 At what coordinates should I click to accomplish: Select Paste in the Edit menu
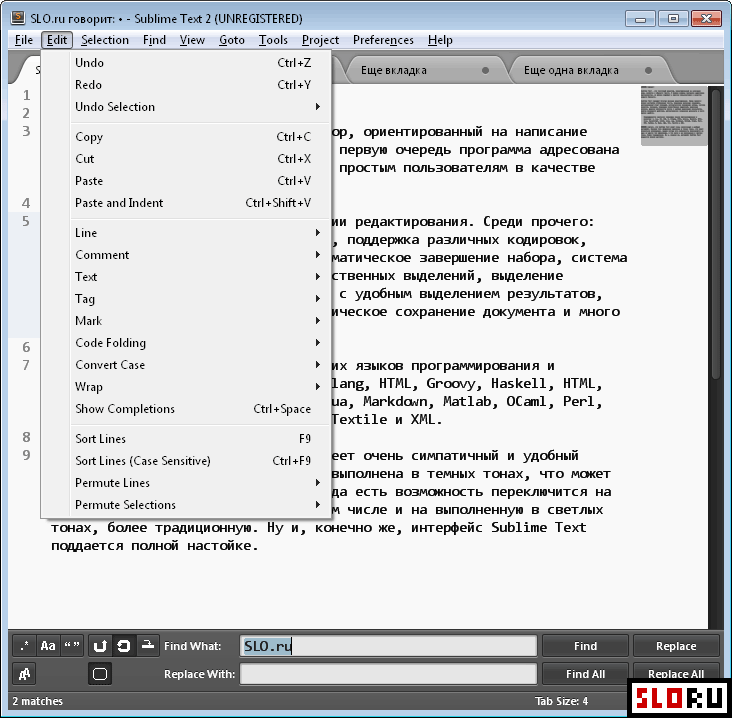point(186,181)
